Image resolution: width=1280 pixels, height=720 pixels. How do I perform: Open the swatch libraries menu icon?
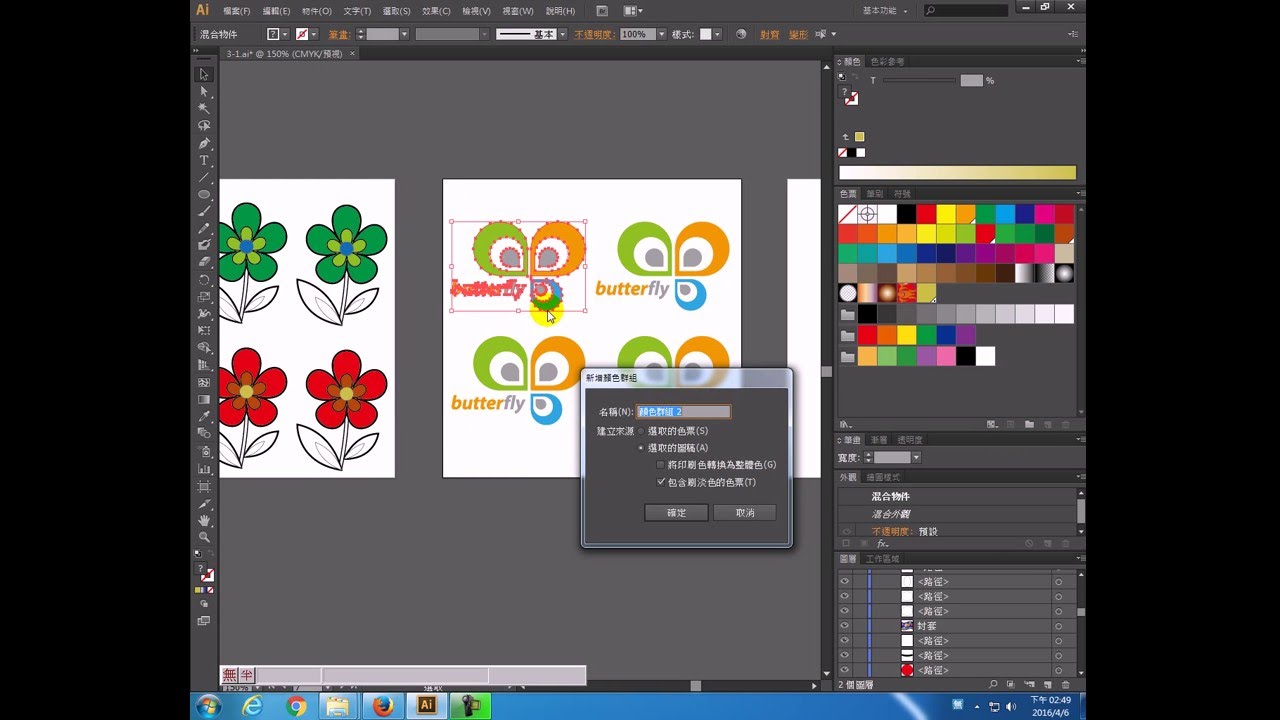[845, 424]
